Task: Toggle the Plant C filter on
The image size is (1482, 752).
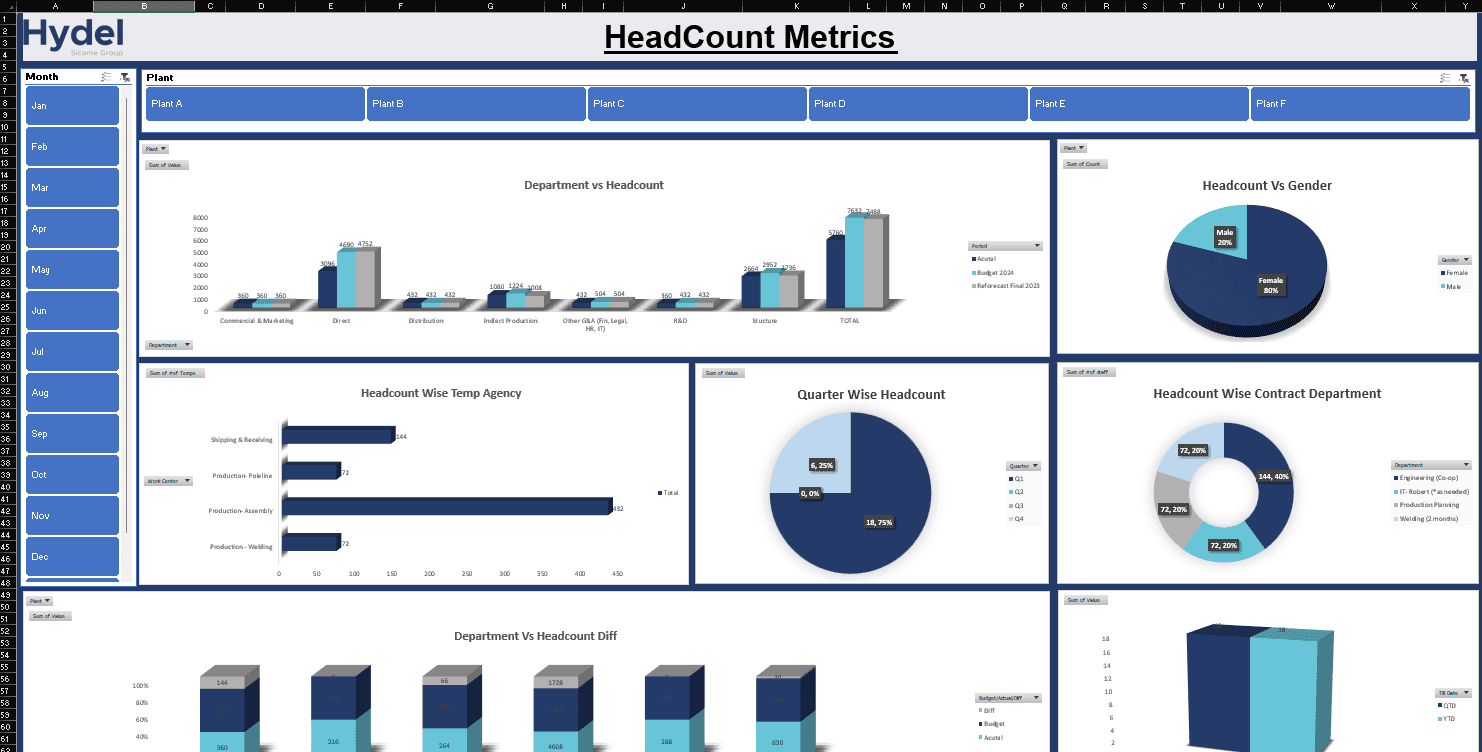Action: click(x=697, y=103)
